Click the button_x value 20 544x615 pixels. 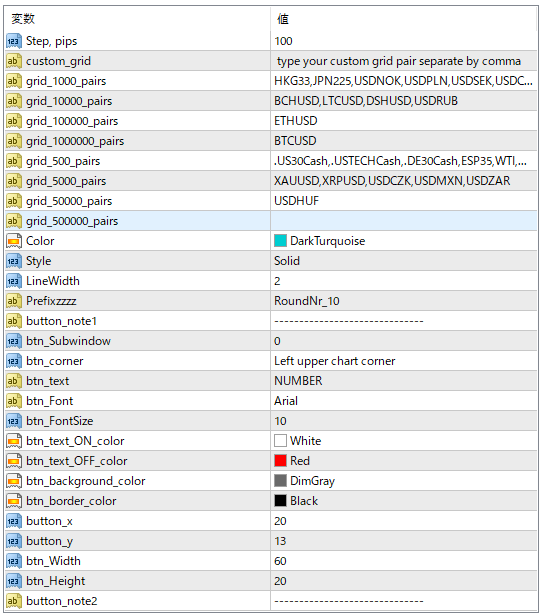(x=280, y=521)
